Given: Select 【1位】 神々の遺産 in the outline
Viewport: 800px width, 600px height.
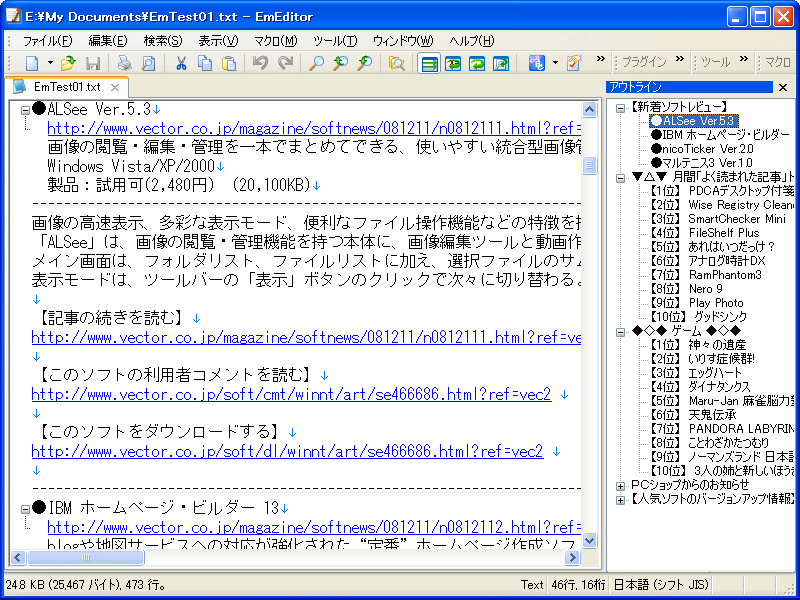Looking at the screenshot, I should point(697,345).
